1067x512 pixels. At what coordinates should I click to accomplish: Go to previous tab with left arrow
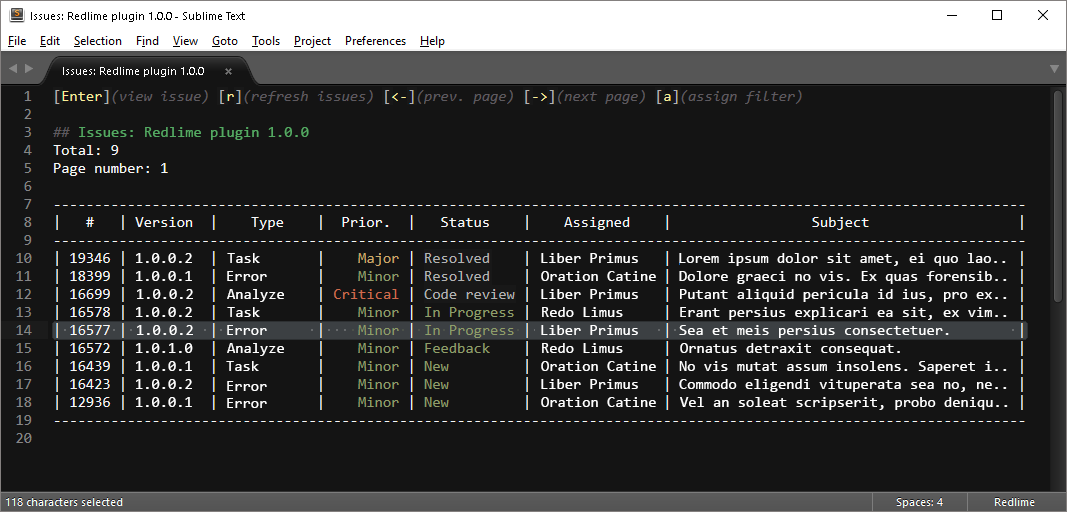click(11, 69)
